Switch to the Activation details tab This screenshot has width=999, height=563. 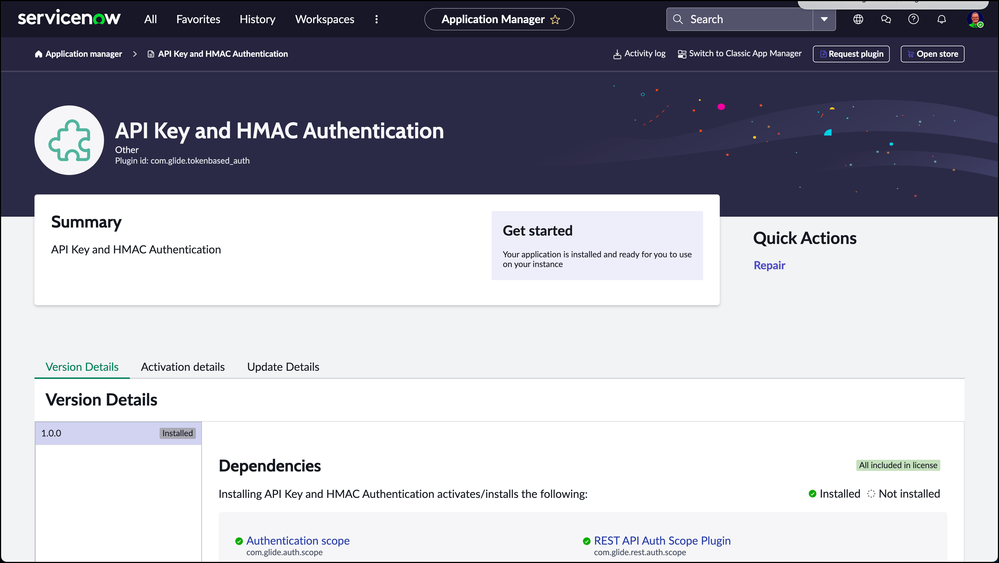click(183, 367)
